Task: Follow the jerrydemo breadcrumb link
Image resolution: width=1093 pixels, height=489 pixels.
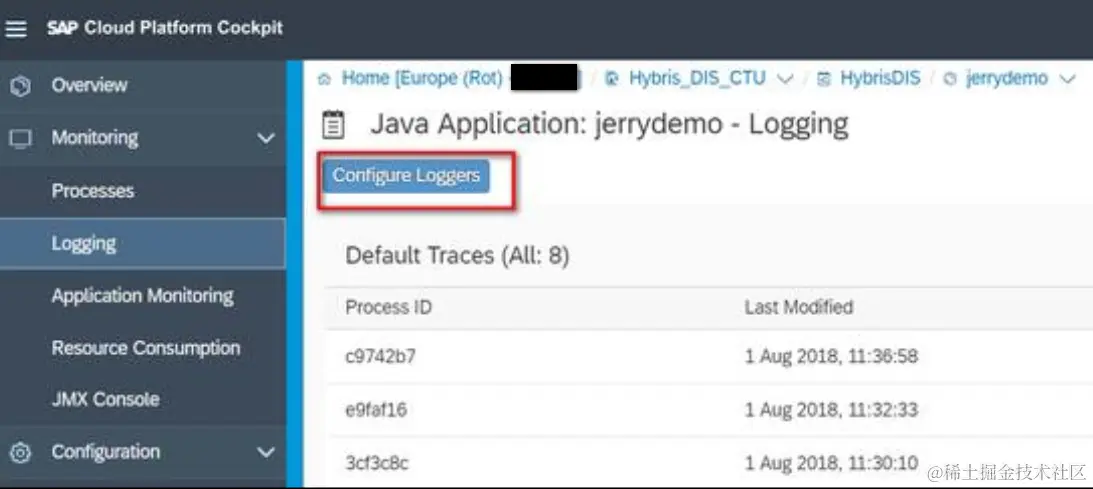Action: pyautogui.click(x=1006, y=79)
